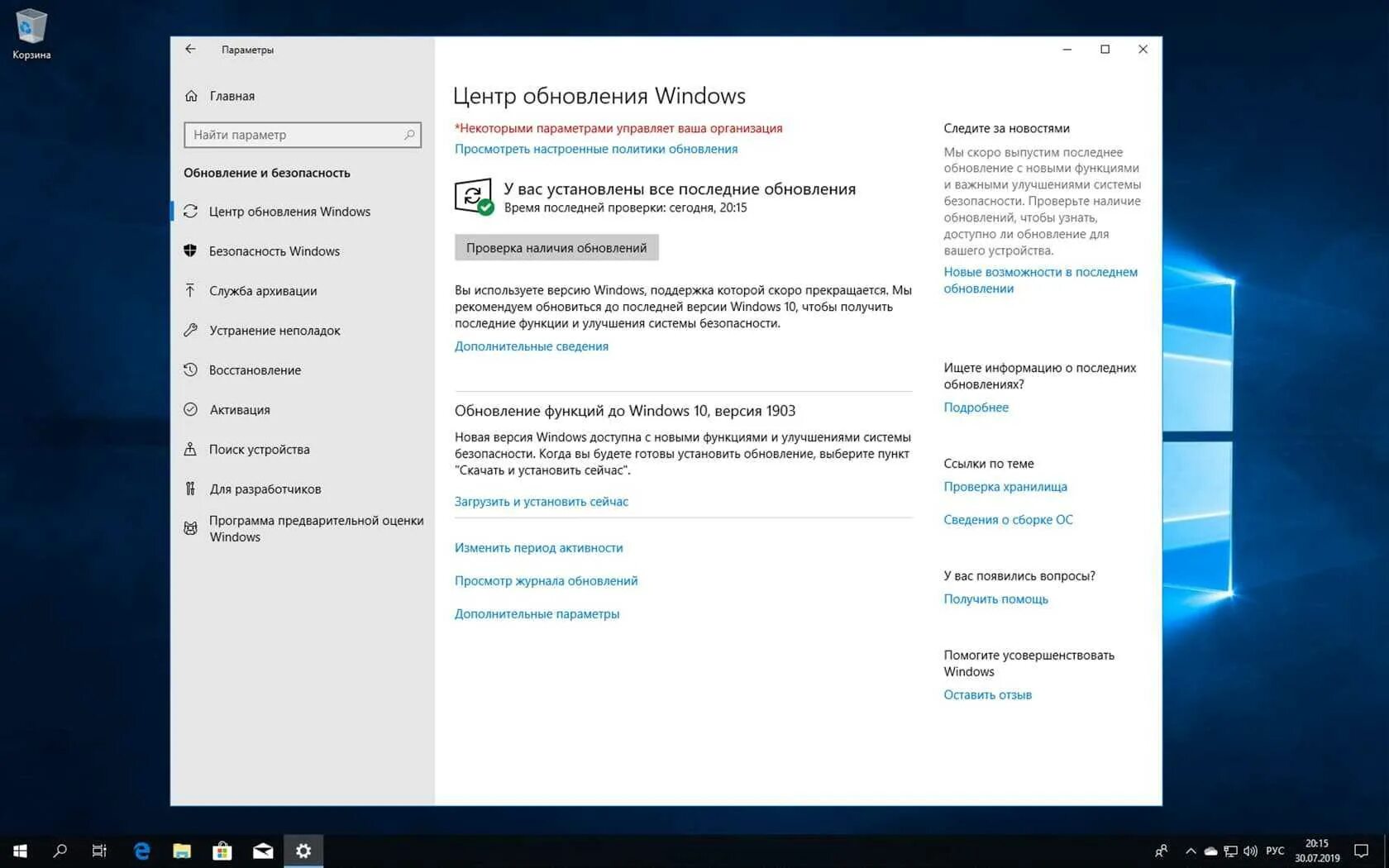The width and height of the screenshot is (1389, 868).
Task: Click the taskbar clock showing 20:15
Action: [1317, 851]
